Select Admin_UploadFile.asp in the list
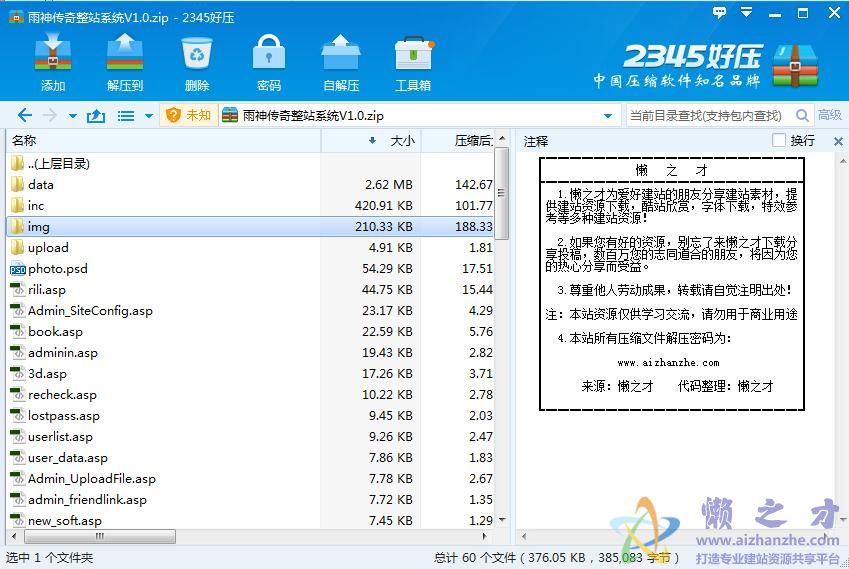The width and height of the screenshot is (849, 569). [x=250, y=479]
